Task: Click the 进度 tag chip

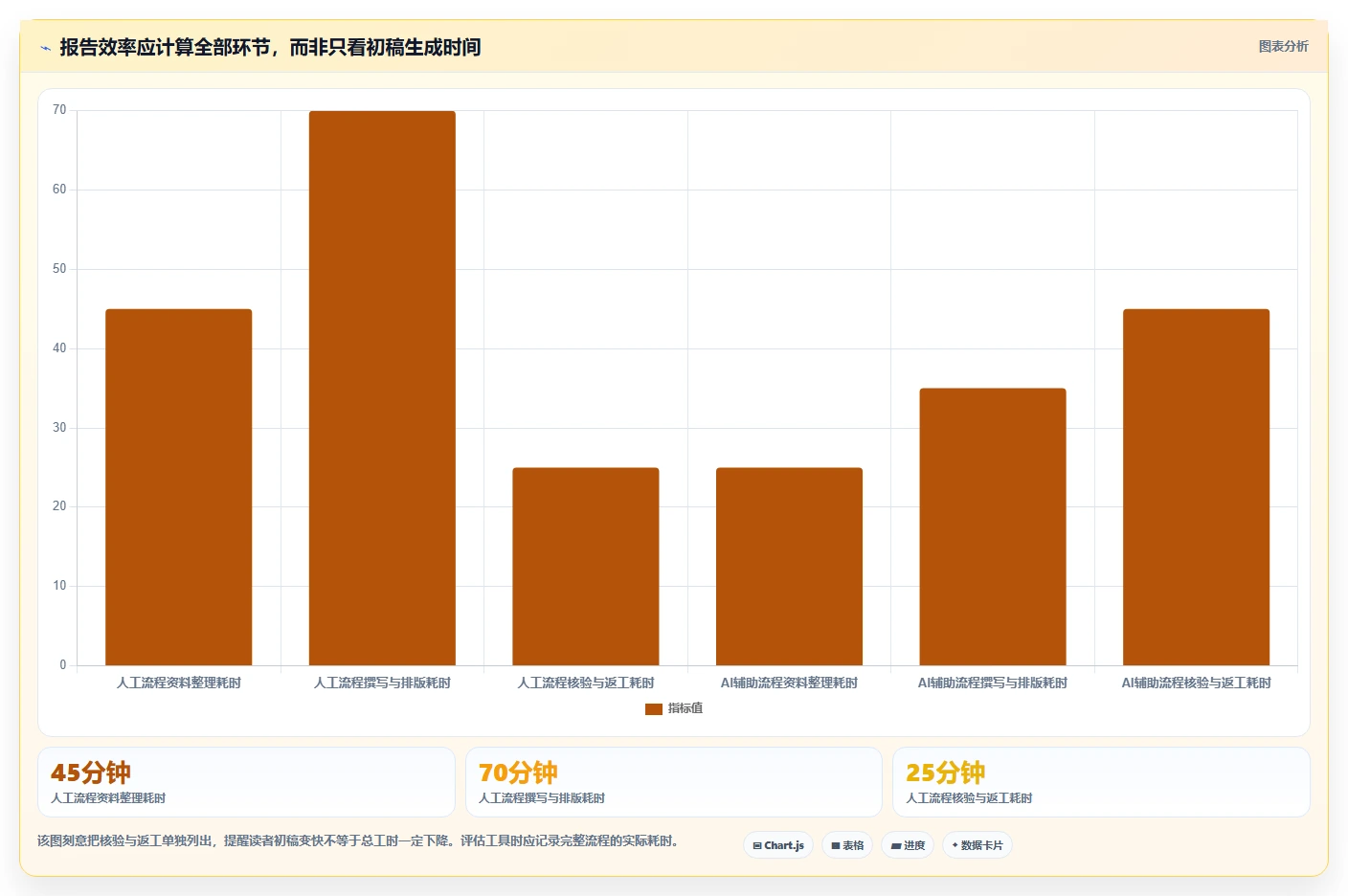Action: [x=908, y=845]
